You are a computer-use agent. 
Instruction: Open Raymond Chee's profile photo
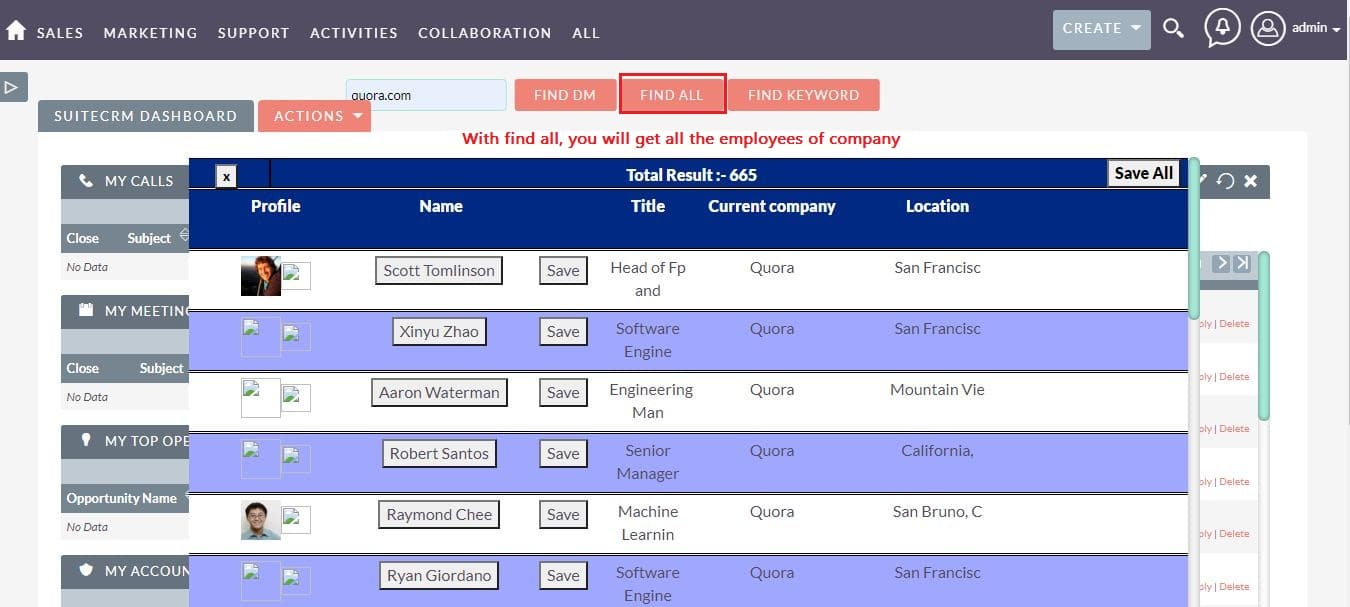[x=261, y=520]
